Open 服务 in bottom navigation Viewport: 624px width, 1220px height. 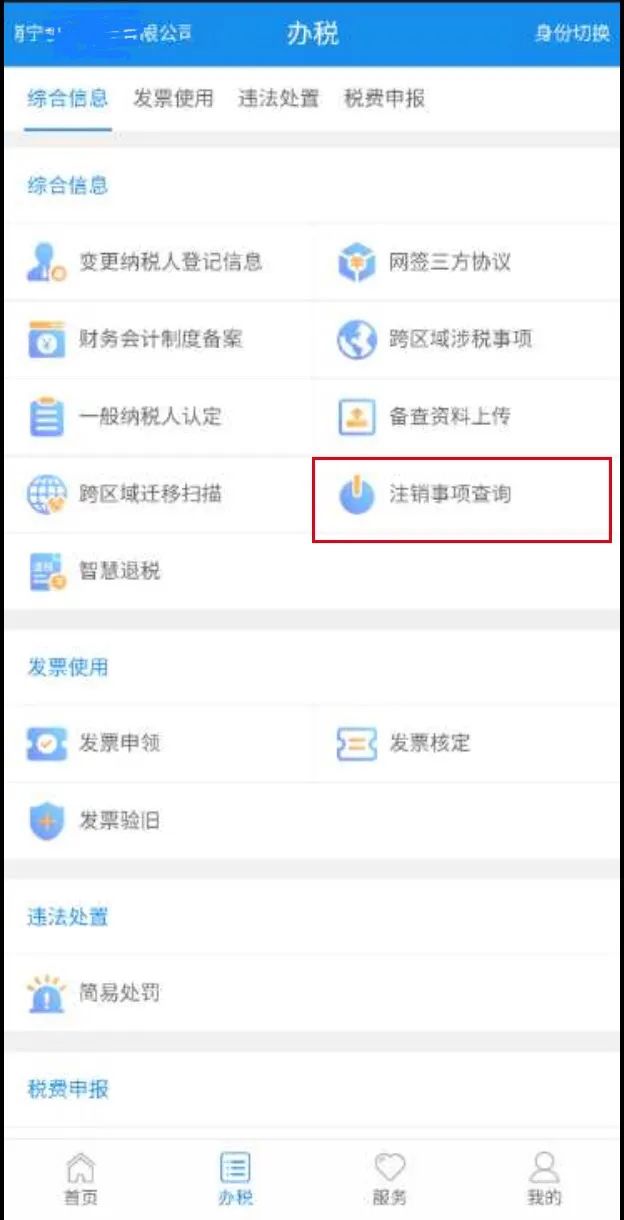point(389,1179)
